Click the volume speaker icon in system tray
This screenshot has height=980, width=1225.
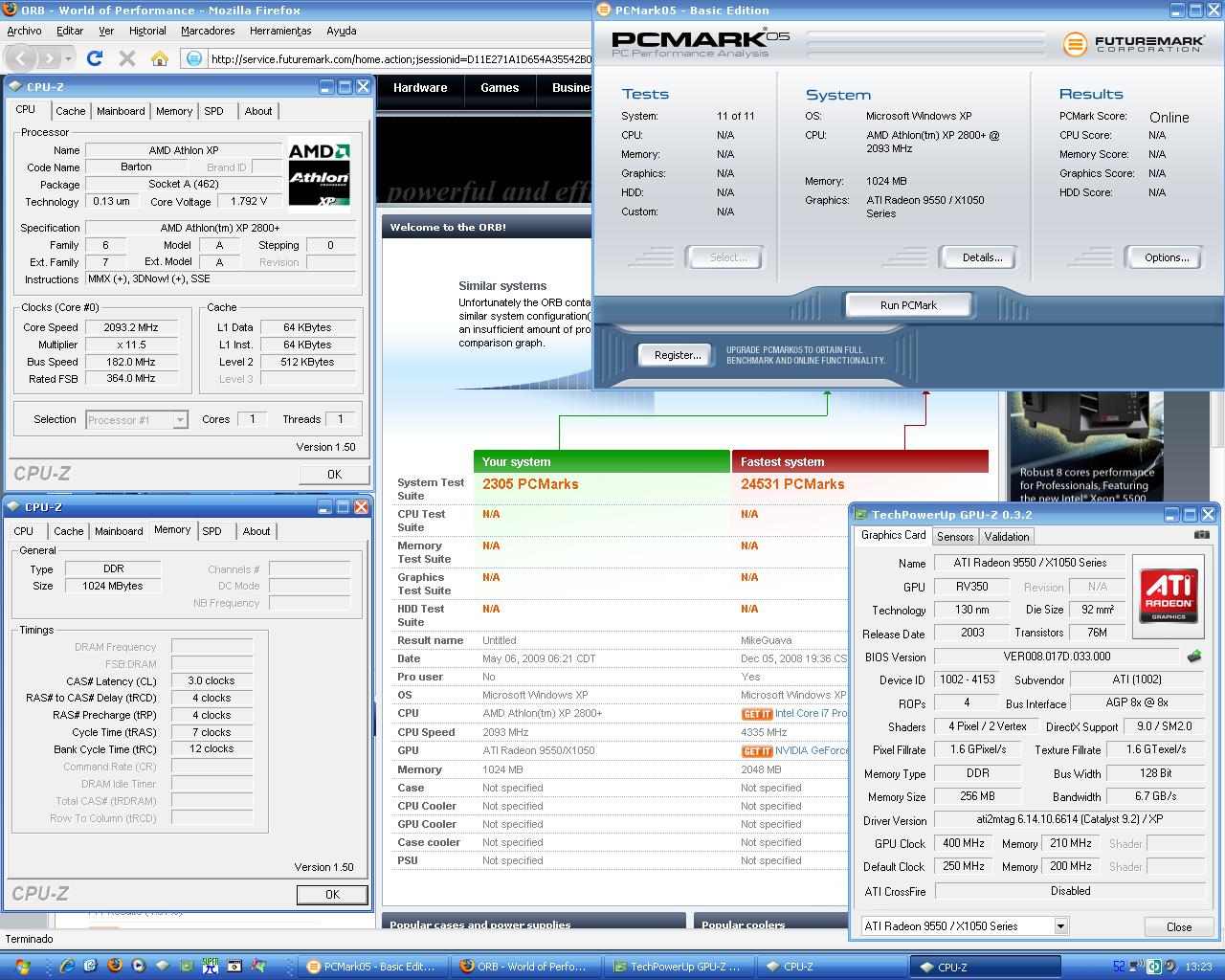click(x=1171, y=967)
